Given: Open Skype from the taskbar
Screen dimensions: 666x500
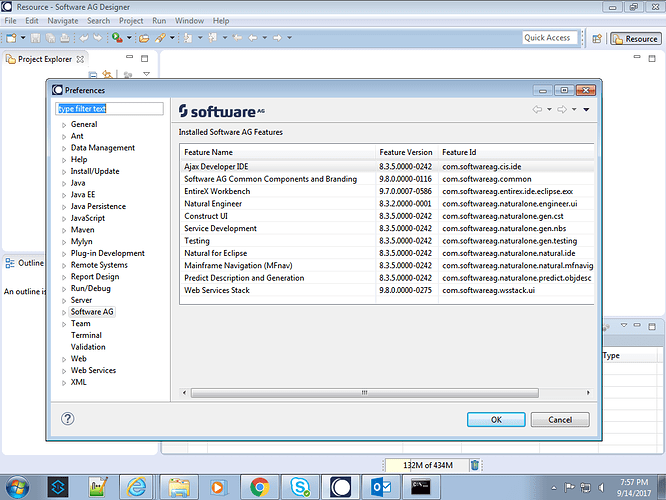Looking at the screenshot, I should (x=300, y=487).
